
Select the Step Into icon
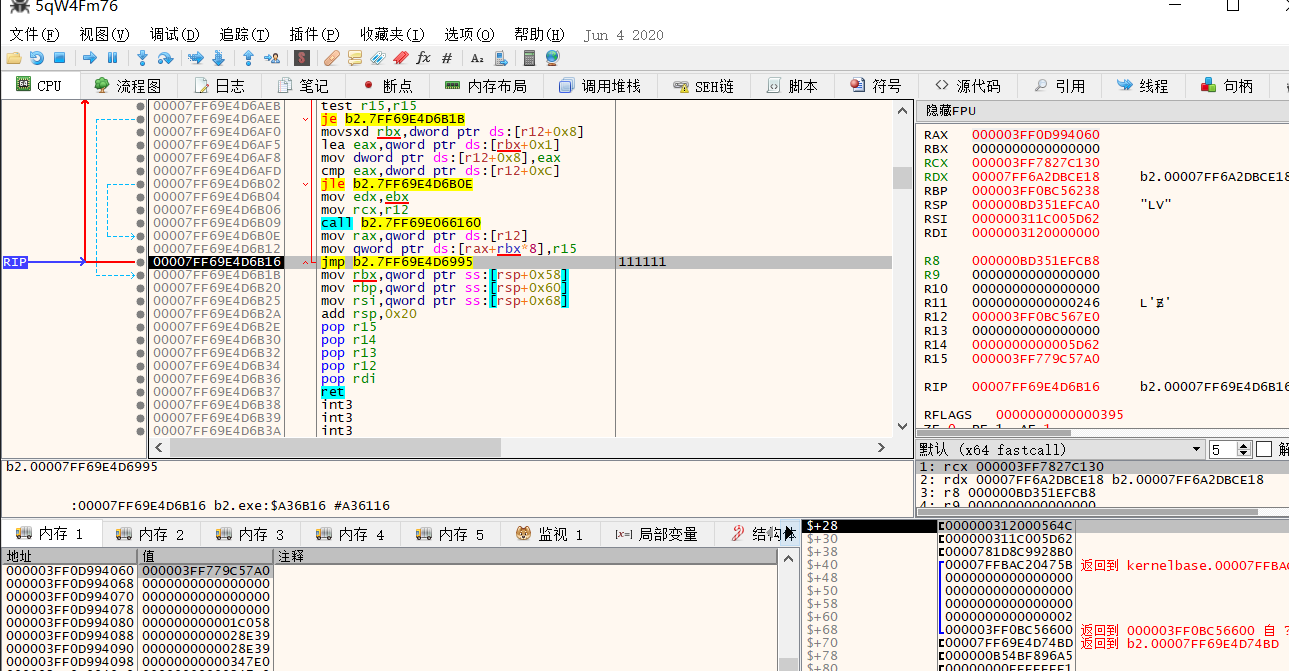143,58
